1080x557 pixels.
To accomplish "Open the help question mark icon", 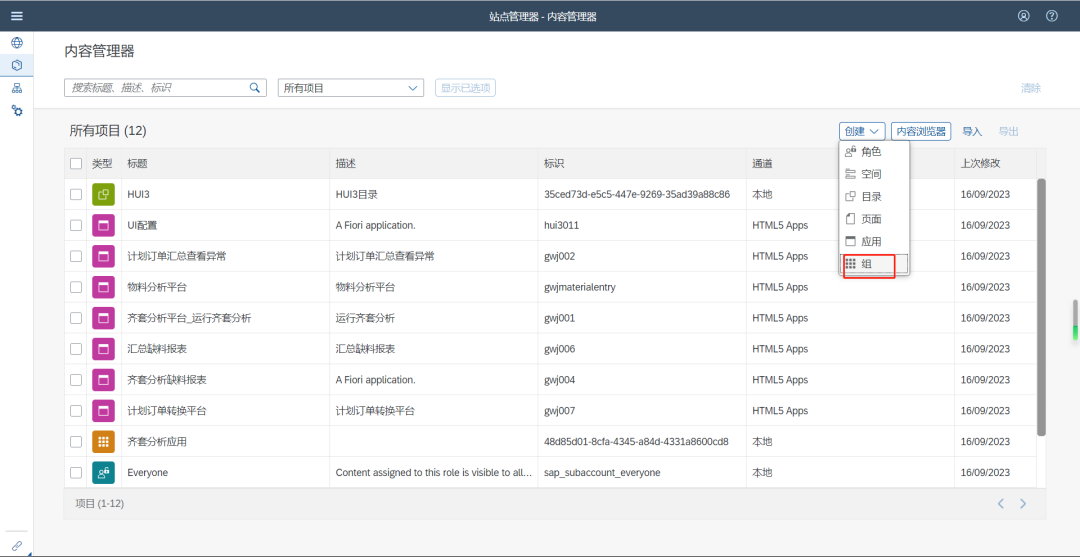I will [x=1052, y=16].
